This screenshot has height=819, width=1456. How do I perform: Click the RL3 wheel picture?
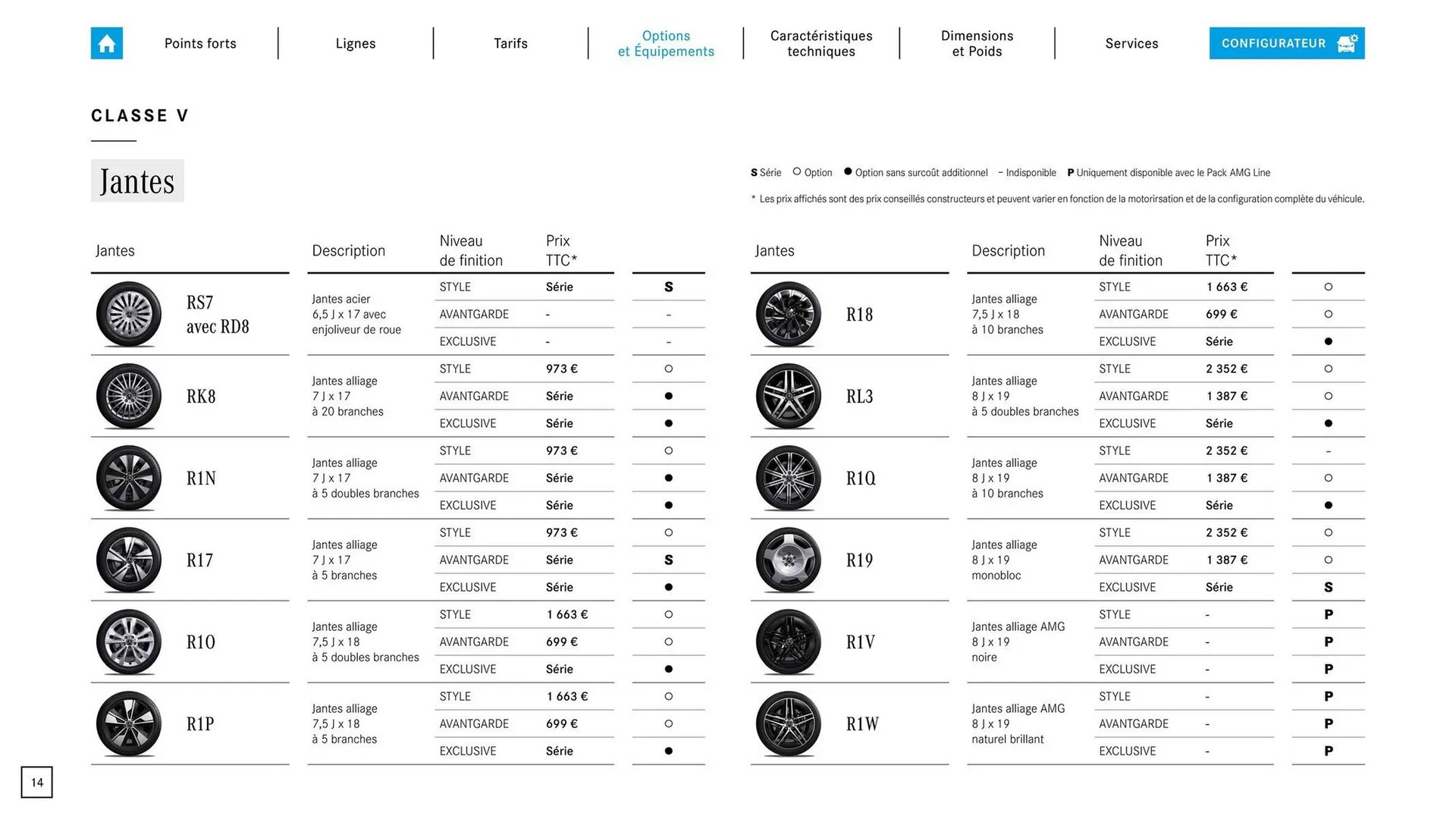coord(788,396)
